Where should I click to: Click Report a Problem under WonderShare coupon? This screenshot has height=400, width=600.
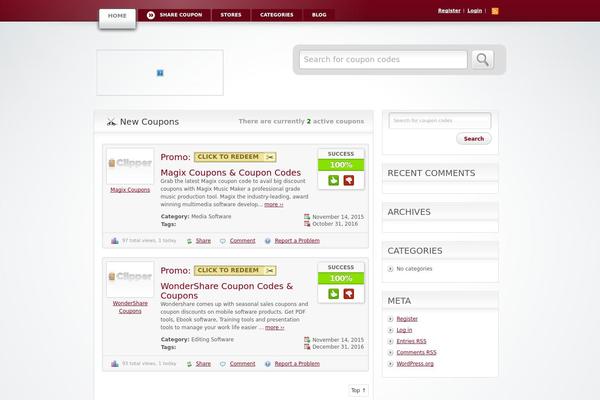[297, 364]
